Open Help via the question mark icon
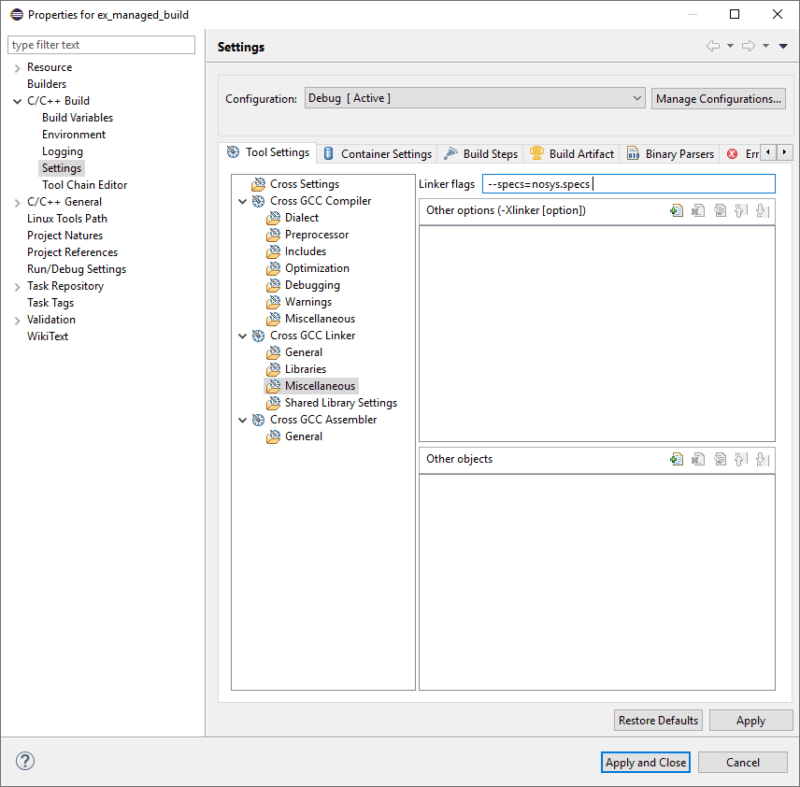This screenshot has width=800, height=787. click(x=24, y=761)
